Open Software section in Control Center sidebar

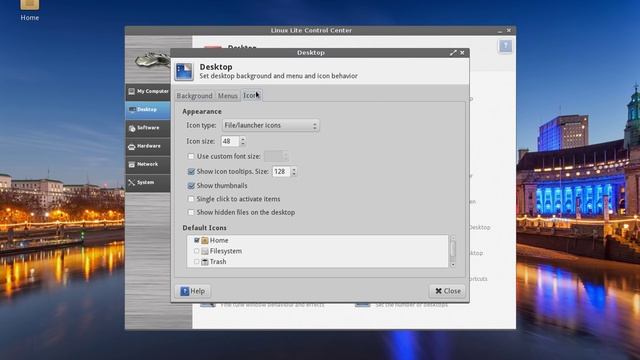[x=148, y=128]
